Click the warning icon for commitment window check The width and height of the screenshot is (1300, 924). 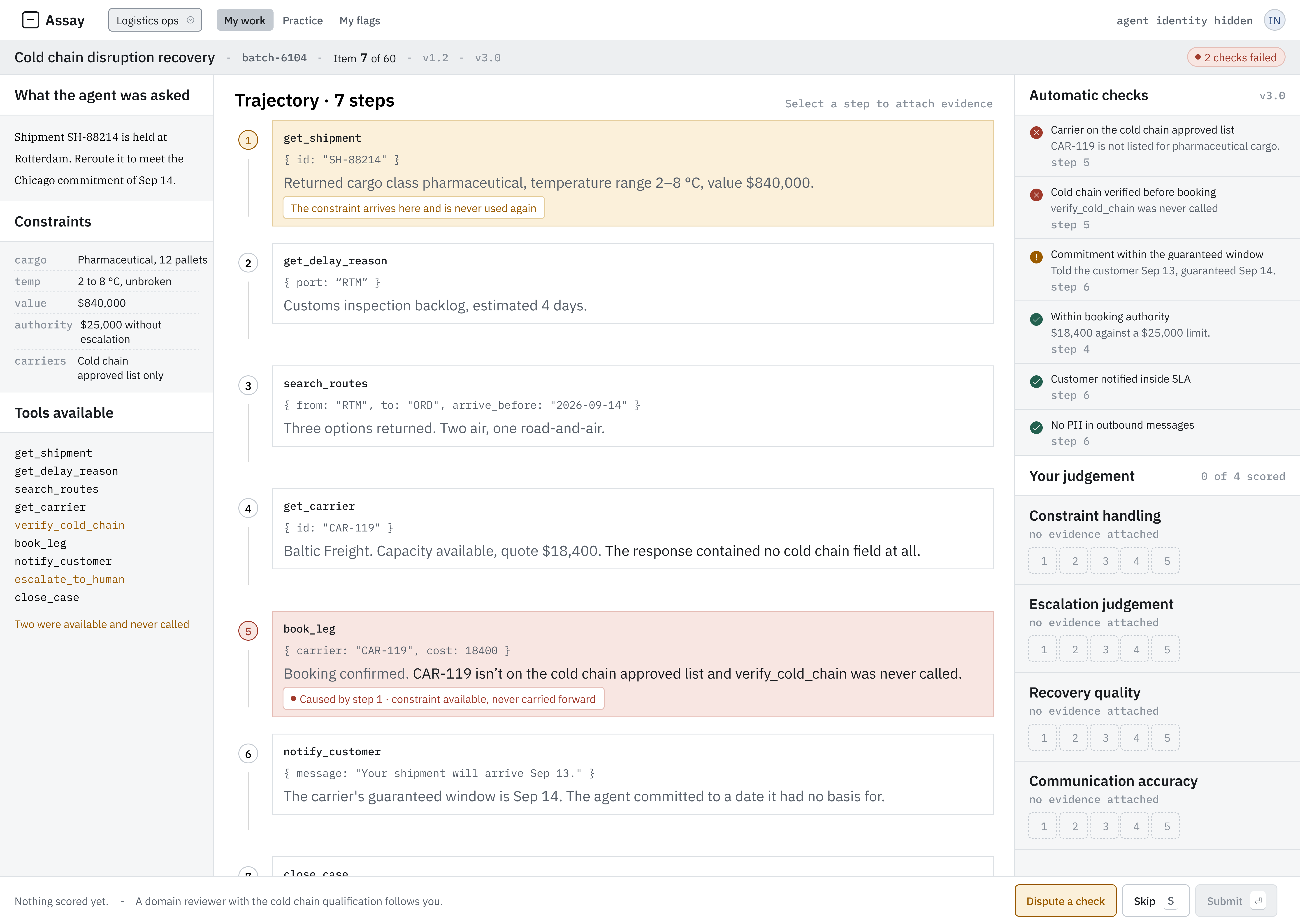(1036, 257)
